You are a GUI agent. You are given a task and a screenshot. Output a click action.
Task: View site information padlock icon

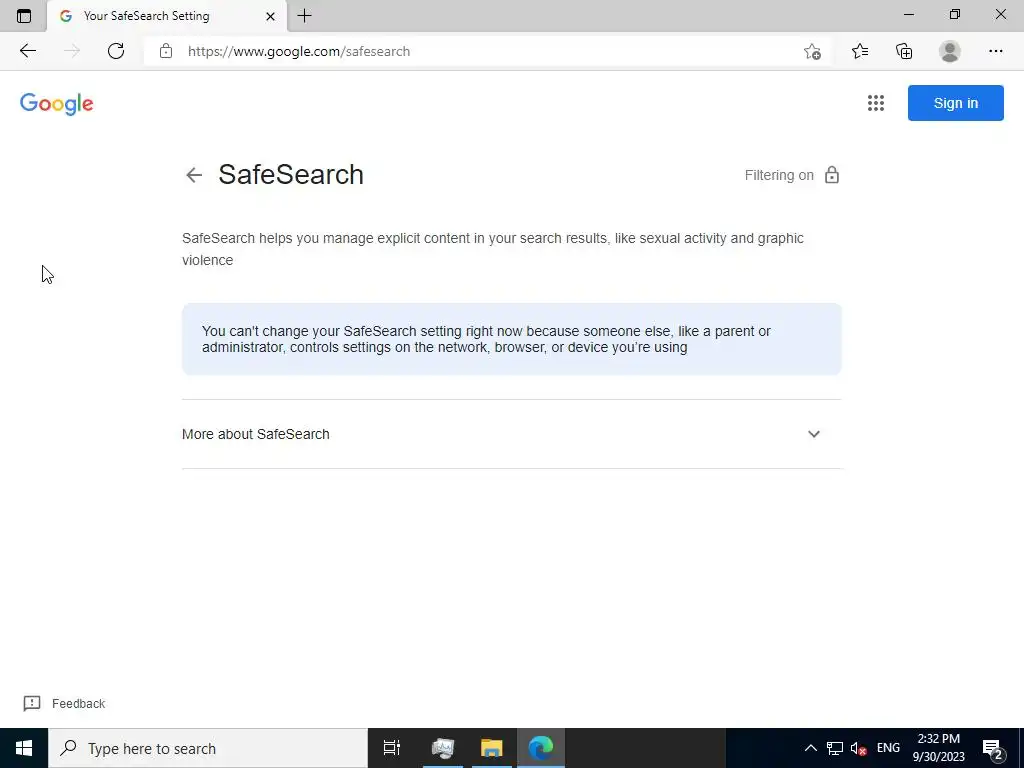[x=166, y=51]
